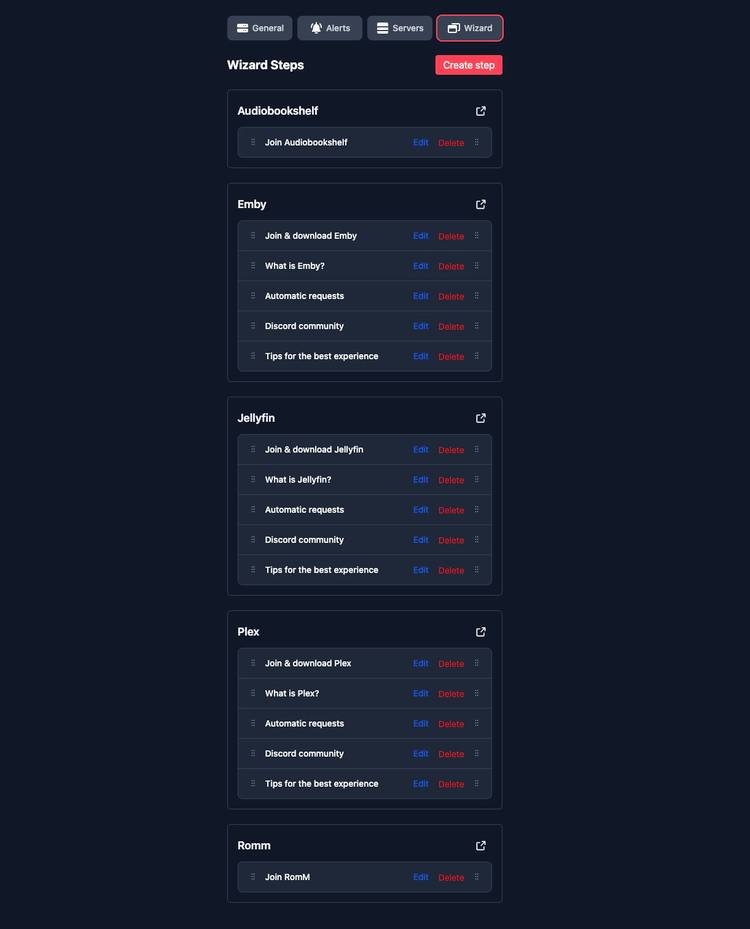
Task: Delete the What is Jellyfin? step
Action: pos(451,480)
